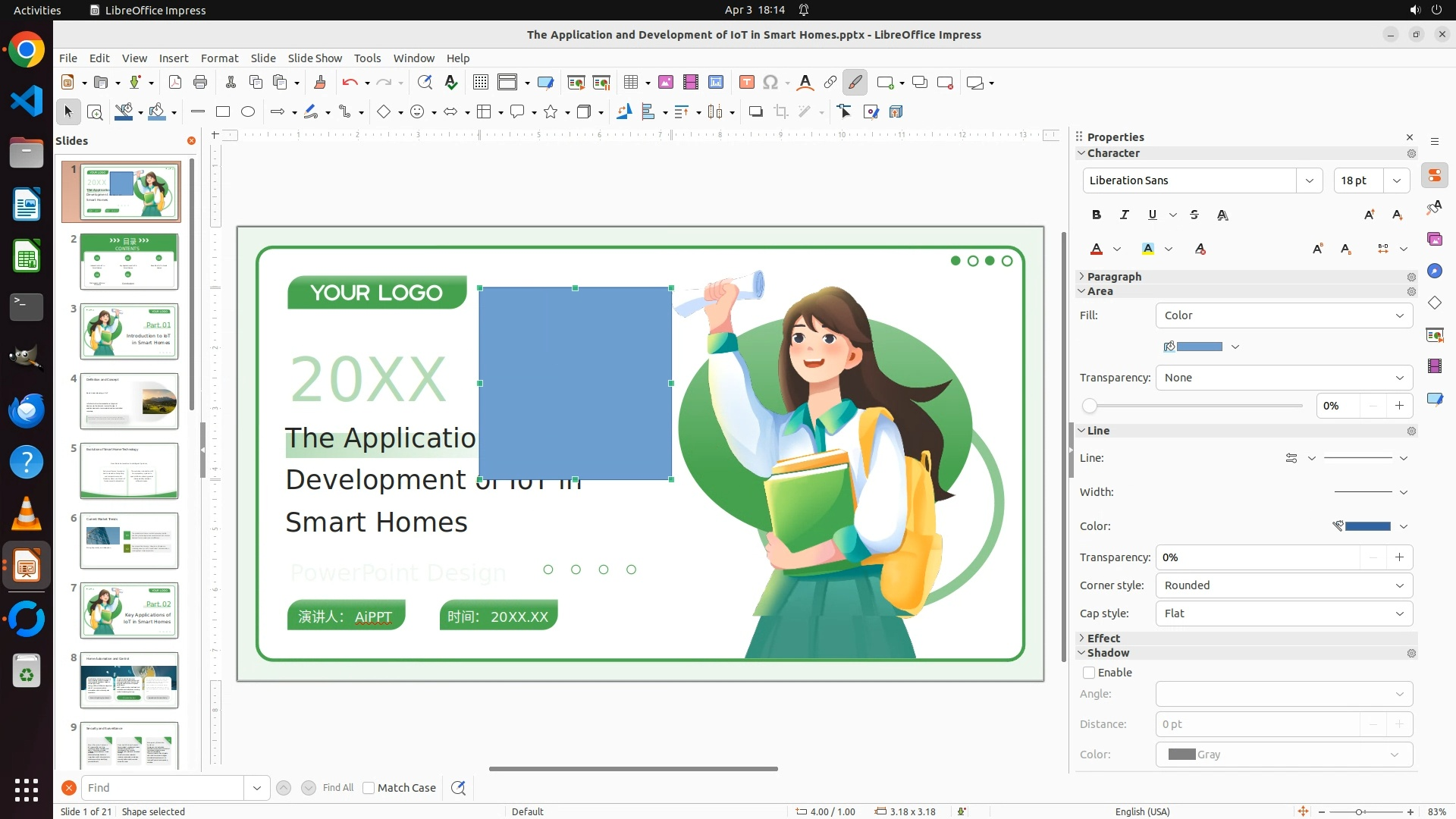Viewport: 1456px width, 819px height.
Task: Open the Fill type dropdown
Action: (x=1284, y=315)
